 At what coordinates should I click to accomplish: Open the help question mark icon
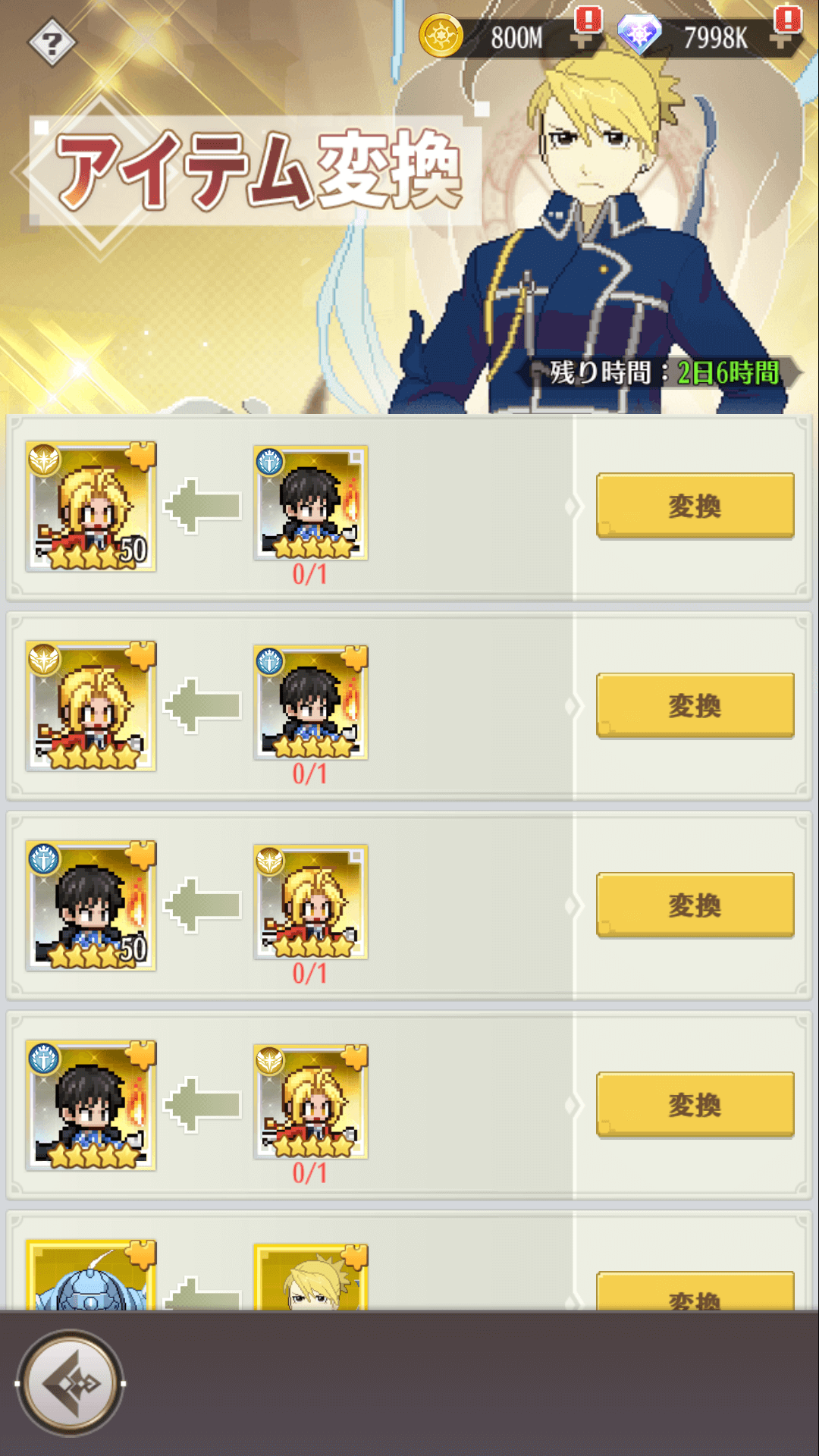click(x=52, y=42)
